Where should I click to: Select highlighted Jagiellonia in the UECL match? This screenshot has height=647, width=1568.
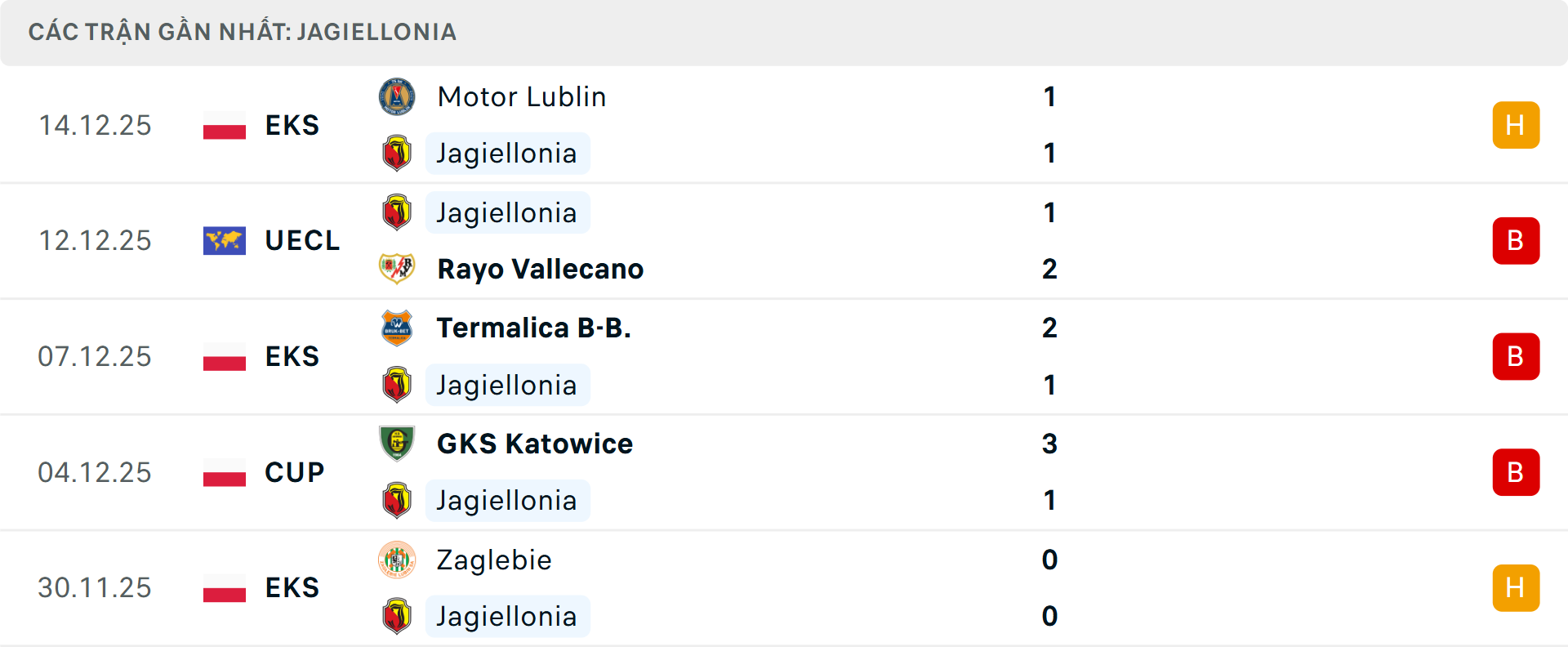pos(507,212)
